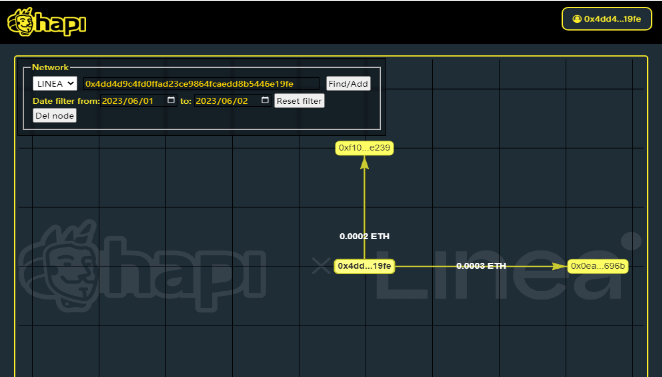Click the Reset filter button
The height and width of the screenshot is (377, 662).
(299, 101)
